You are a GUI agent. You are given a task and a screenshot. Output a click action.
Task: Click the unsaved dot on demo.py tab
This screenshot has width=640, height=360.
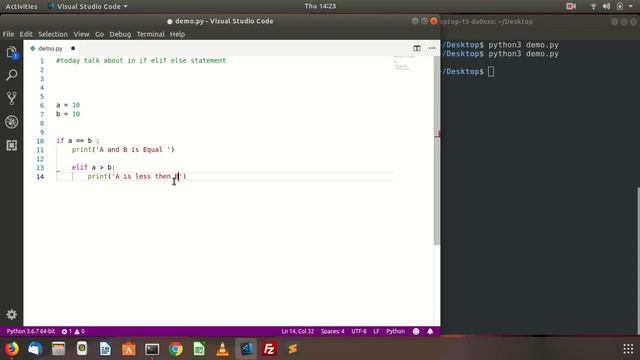click(x=73, y=48)
